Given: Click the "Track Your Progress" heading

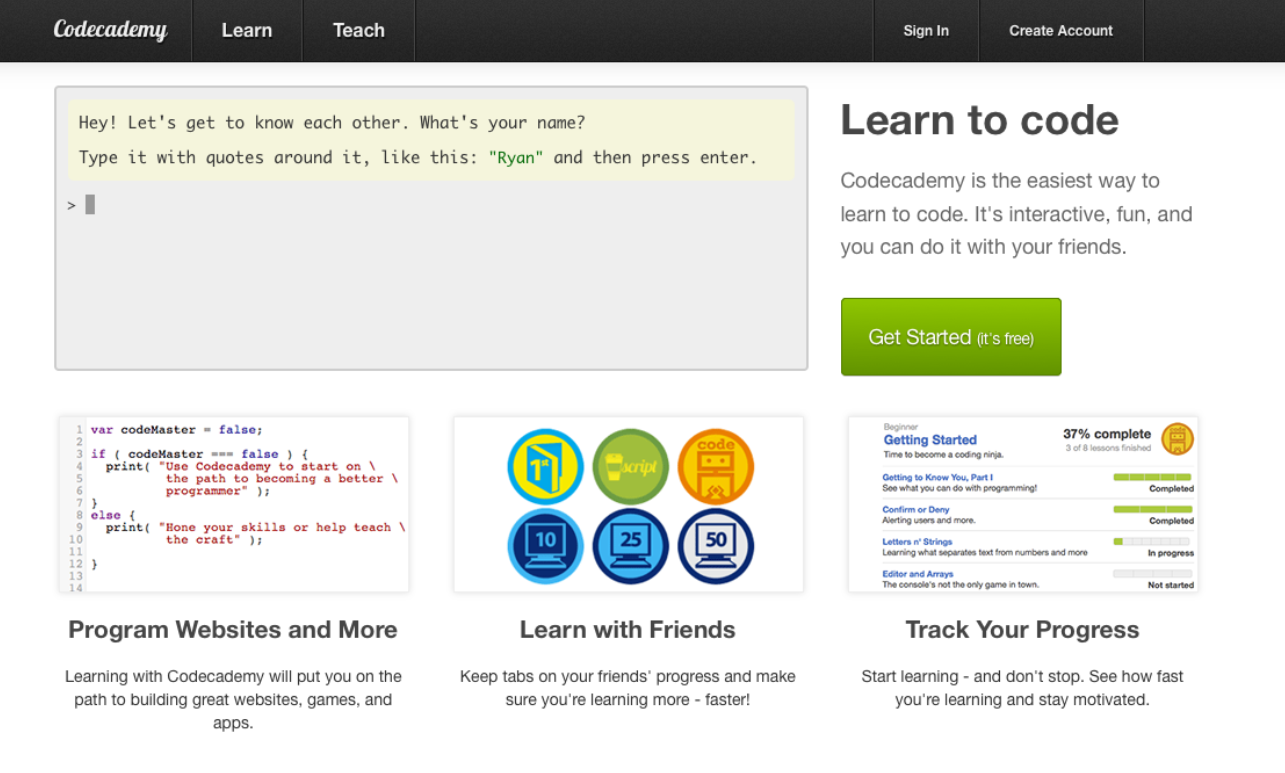Looking at the screenshot, I should pos(1022,630).
